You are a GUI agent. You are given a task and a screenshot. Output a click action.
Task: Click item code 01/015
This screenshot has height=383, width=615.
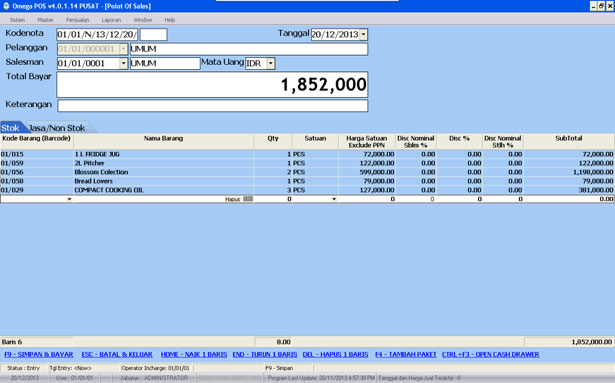pos(12,154)
